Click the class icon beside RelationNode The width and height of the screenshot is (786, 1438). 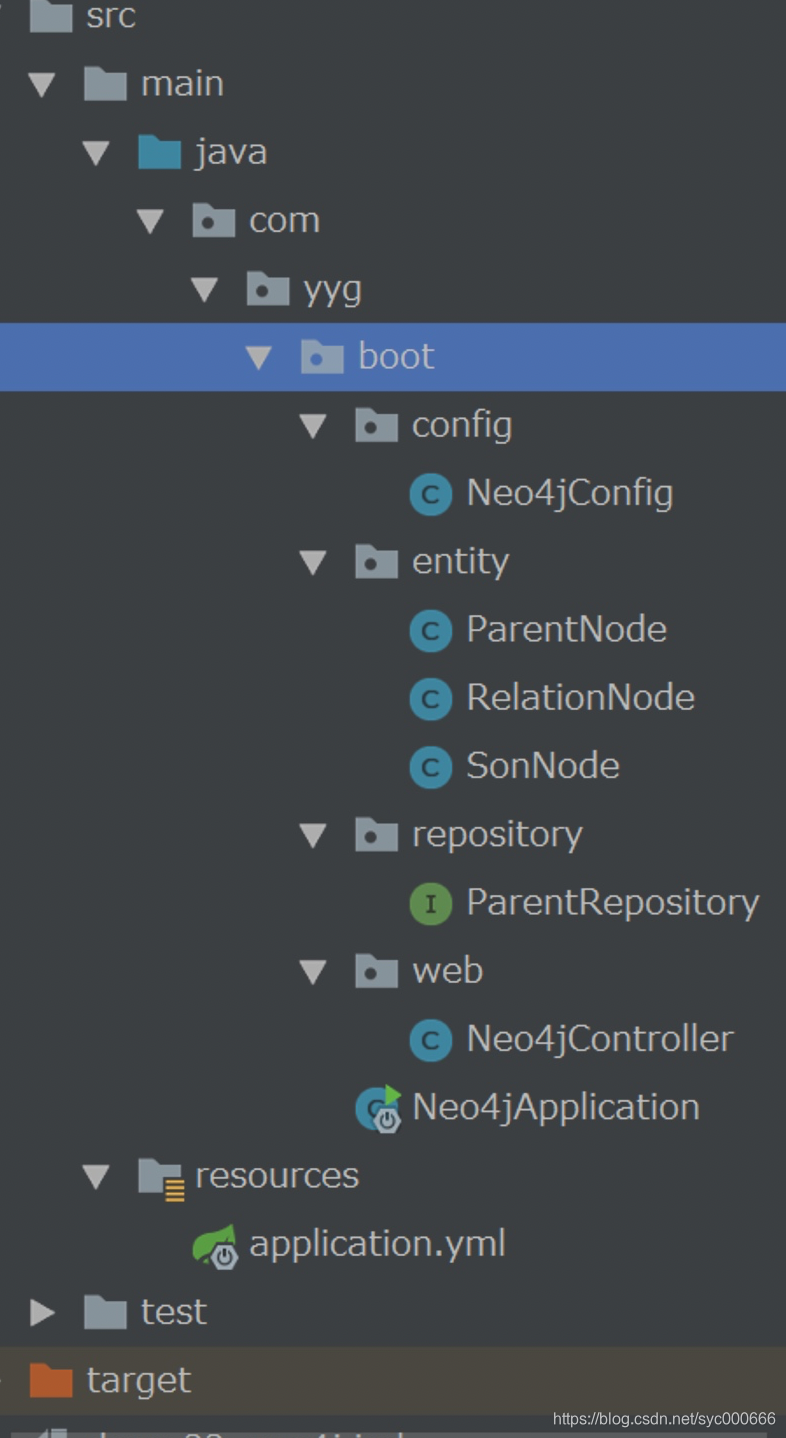430,698
